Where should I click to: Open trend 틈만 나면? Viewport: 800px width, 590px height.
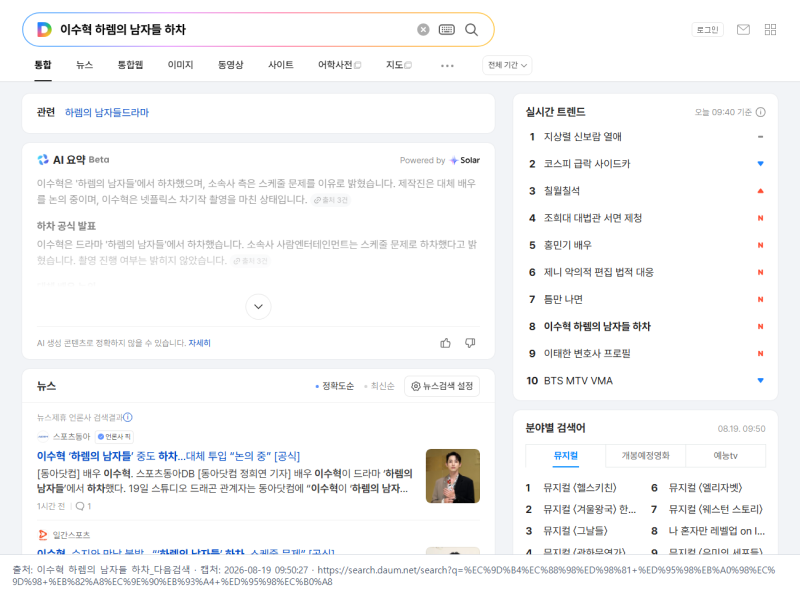coord(563,299)
